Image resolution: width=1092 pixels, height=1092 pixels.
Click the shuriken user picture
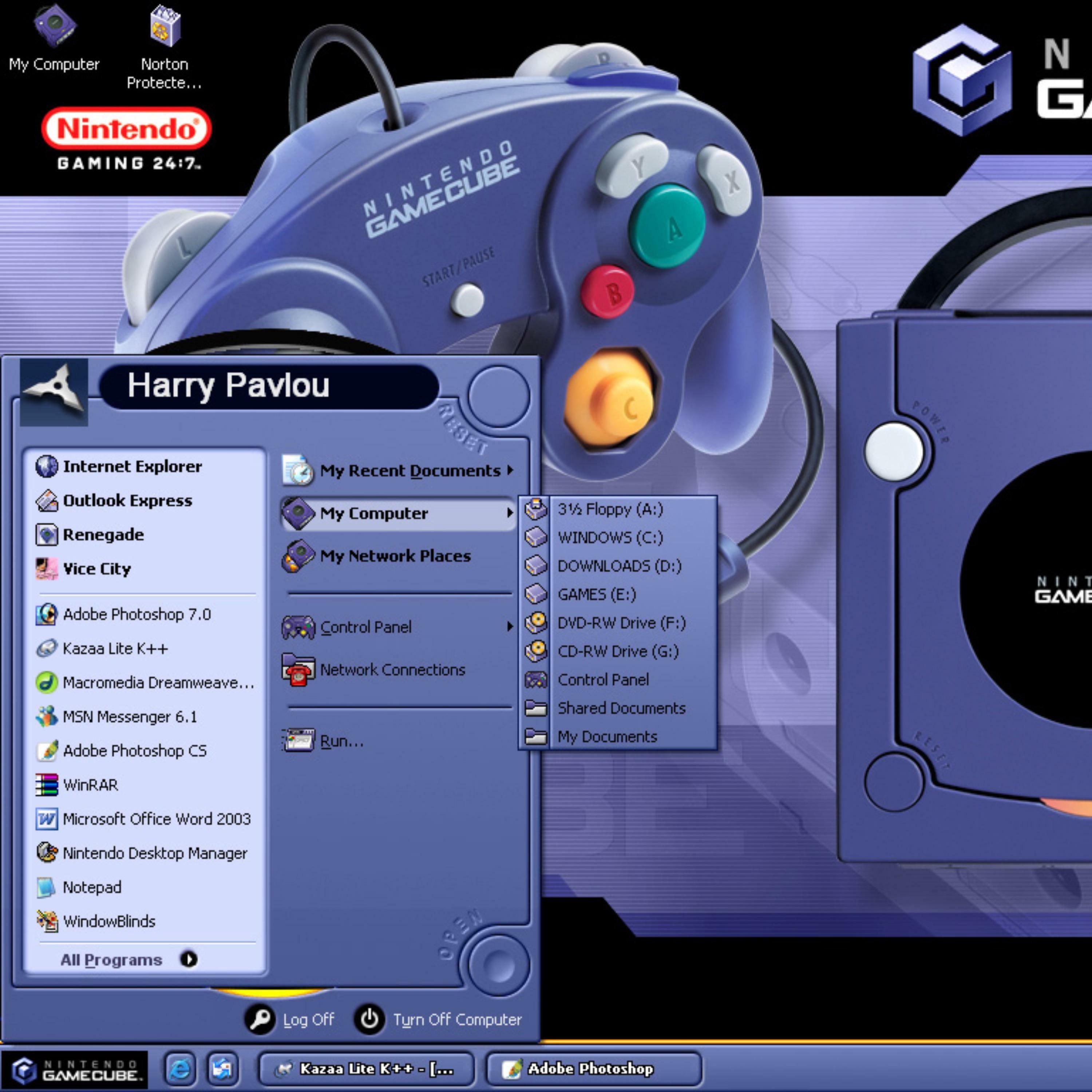54,392
